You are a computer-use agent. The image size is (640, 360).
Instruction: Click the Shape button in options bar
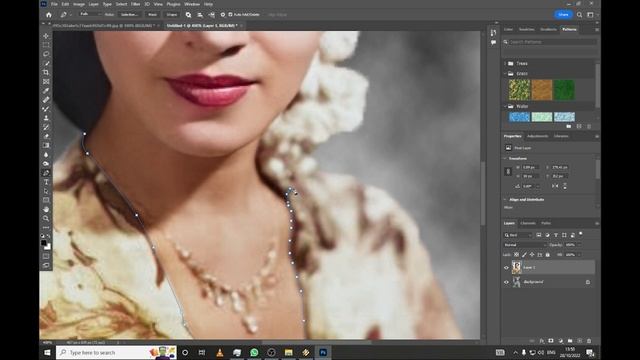tap(172, 15)
